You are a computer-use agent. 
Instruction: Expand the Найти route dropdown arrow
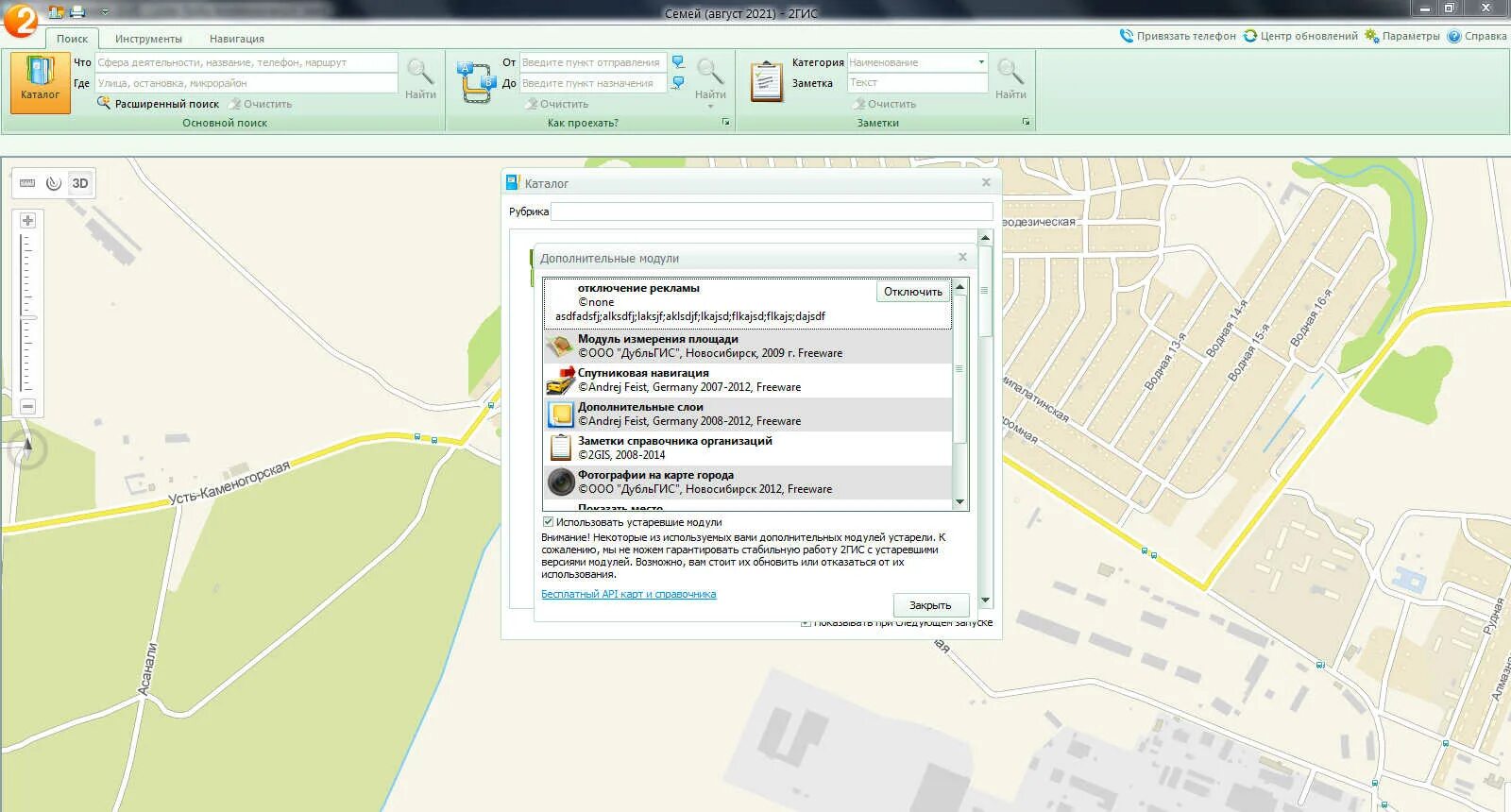710,107
